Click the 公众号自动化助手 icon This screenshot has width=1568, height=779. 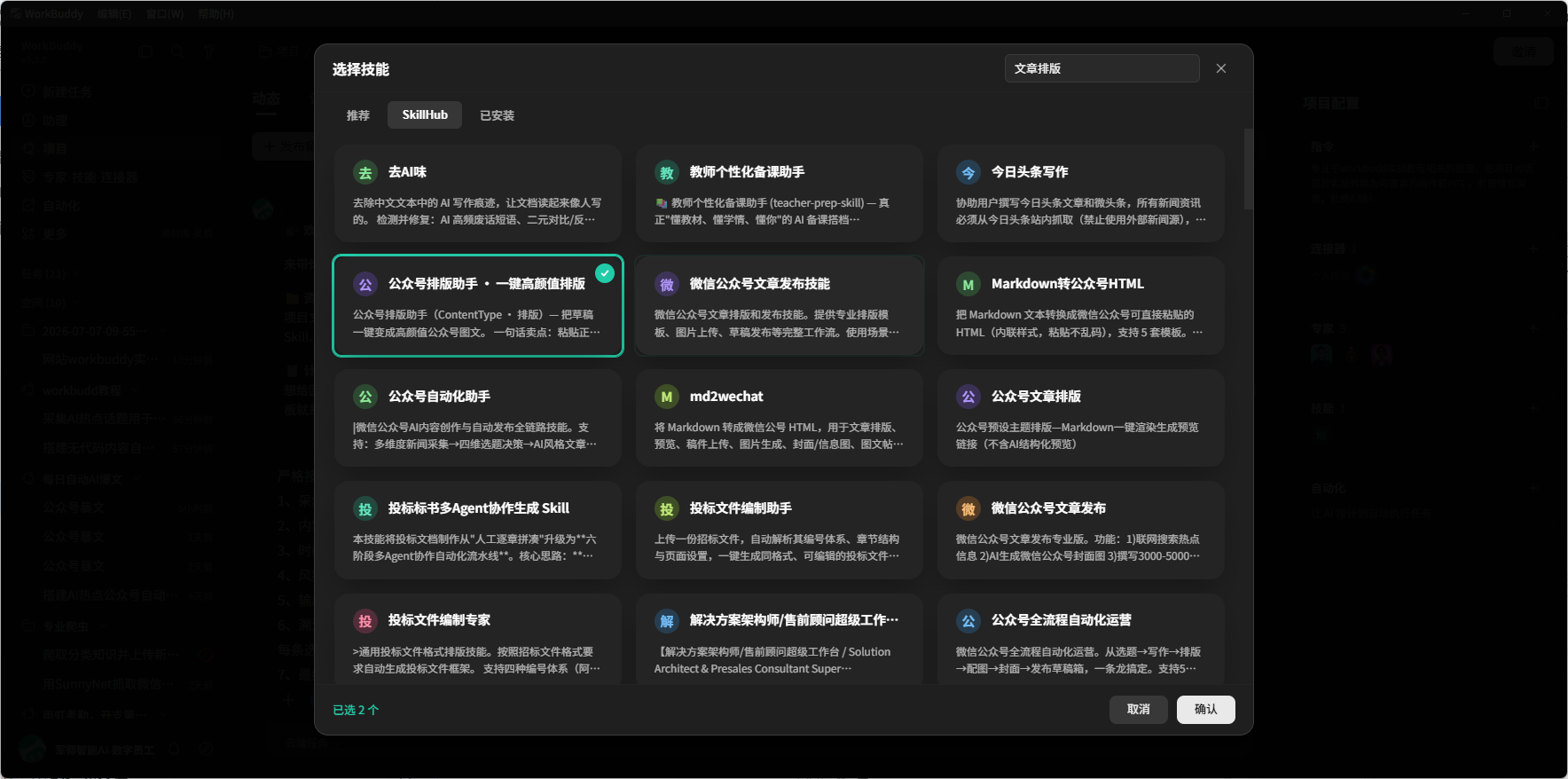pos(365,397)
